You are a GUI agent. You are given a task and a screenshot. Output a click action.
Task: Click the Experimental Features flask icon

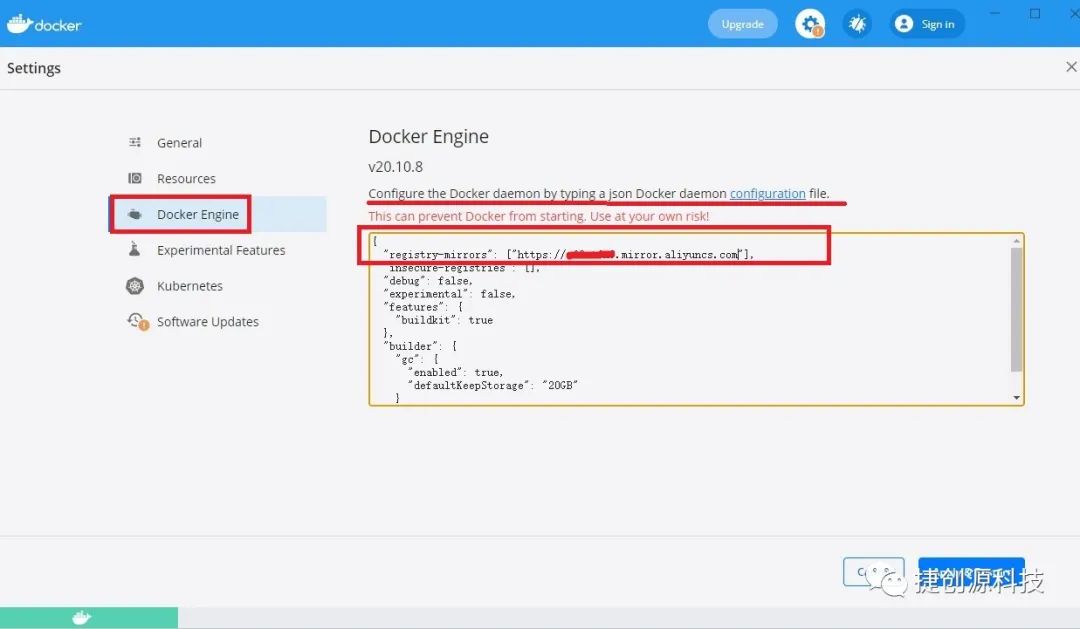point(135,249)
